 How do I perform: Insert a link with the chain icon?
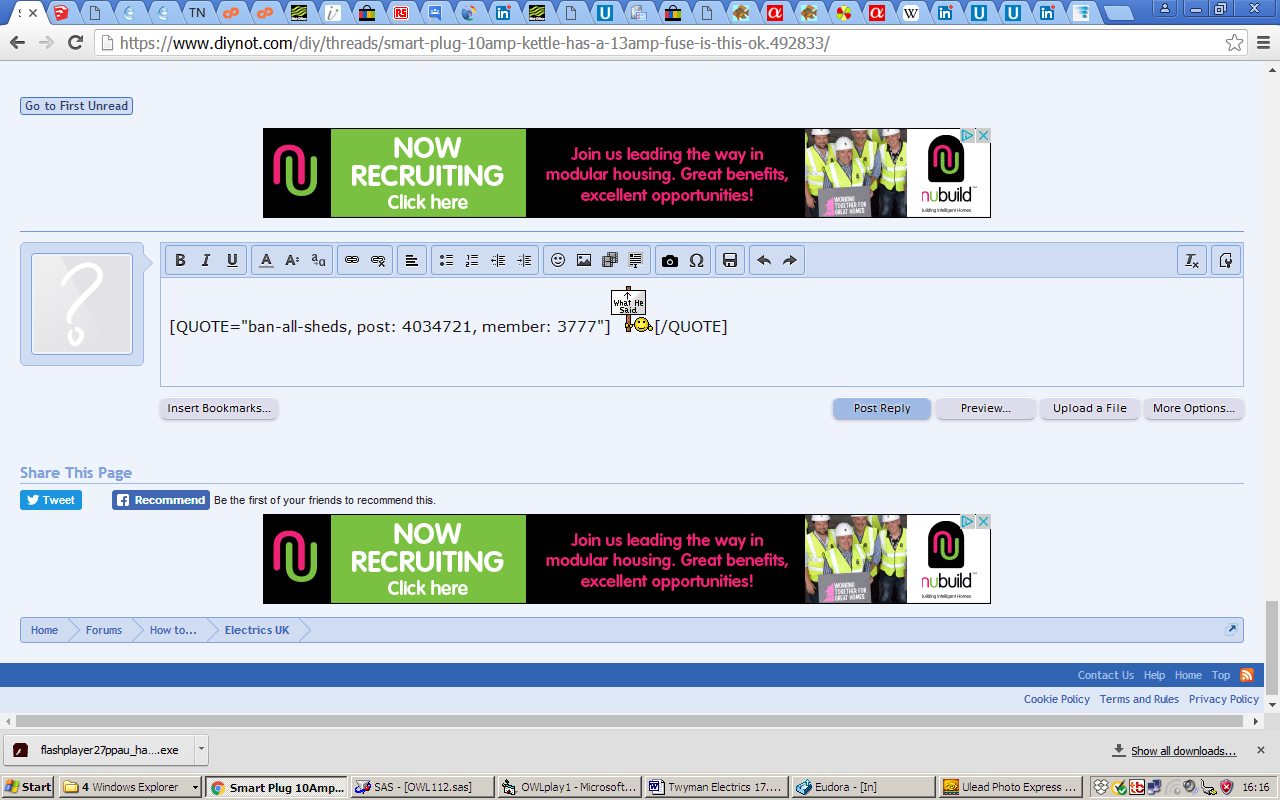352,260
